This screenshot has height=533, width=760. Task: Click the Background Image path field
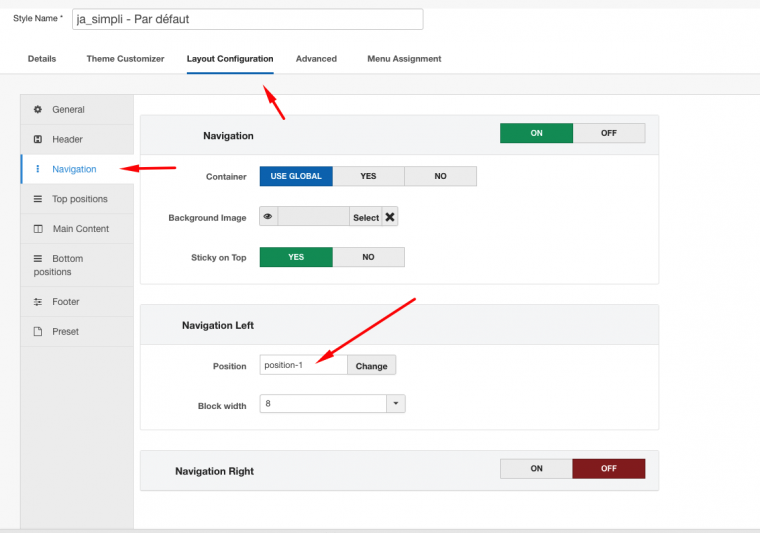pos(314,217)
